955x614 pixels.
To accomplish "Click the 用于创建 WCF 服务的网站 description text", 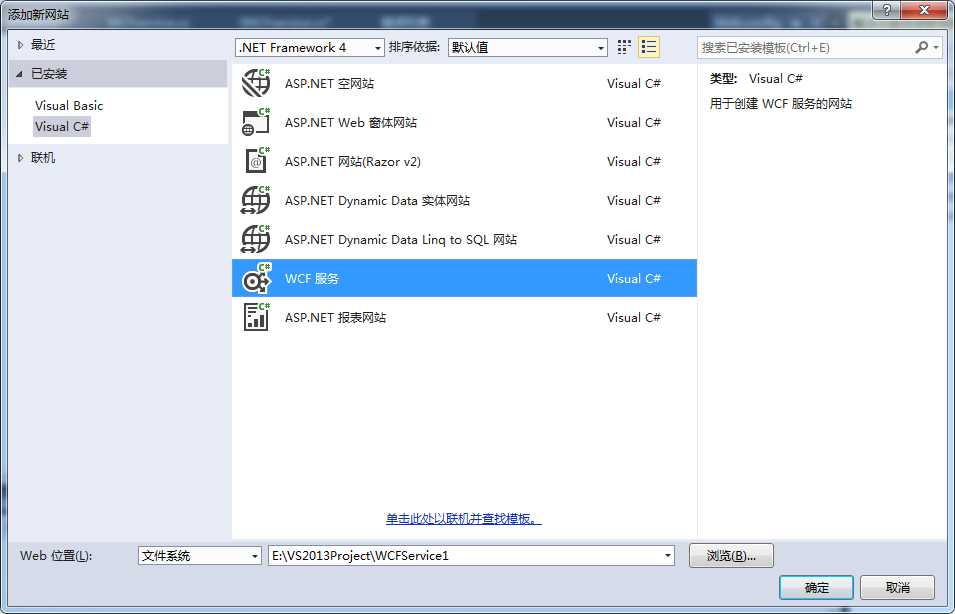I will 781,104.
